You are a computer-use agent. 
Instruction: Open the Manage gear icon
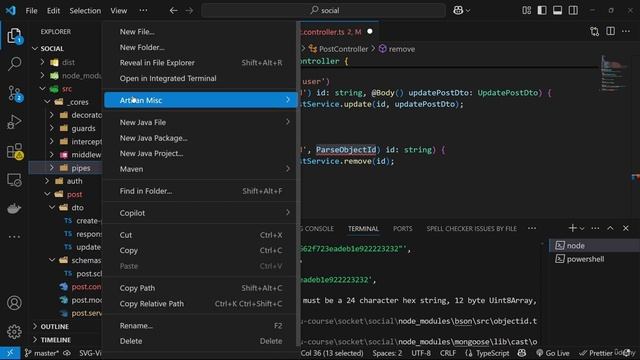click(14, 331)
